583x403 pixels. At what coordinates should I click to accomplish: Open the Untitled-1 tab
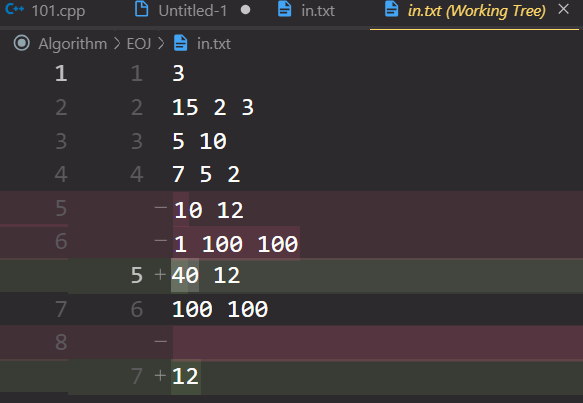click(x=193, y=10)
